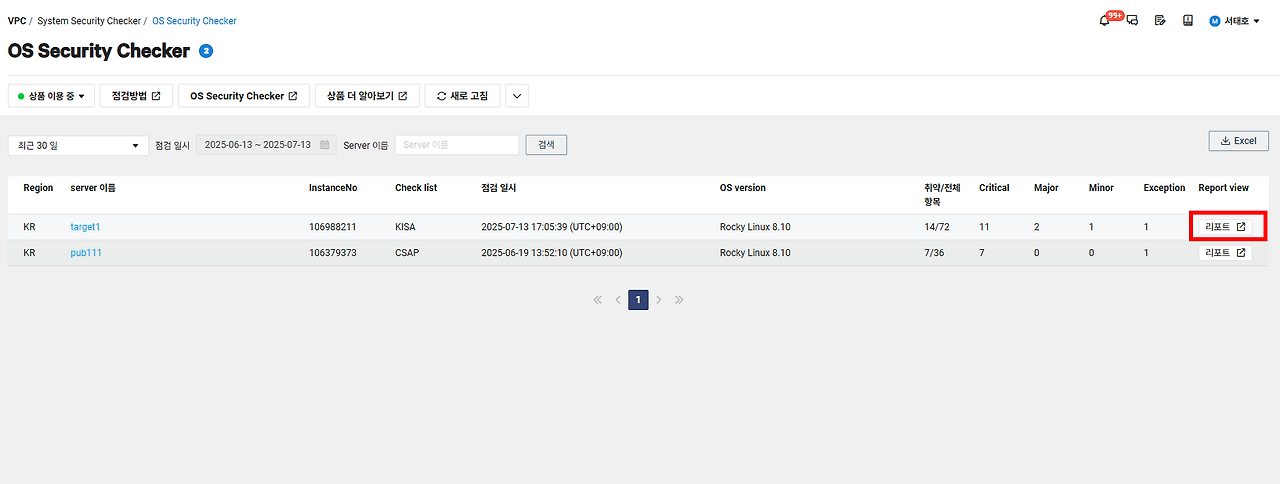This screenshot has height=484, width=1280.
Task: Focus the Server 이름 search input
Action: pos(457,145)
